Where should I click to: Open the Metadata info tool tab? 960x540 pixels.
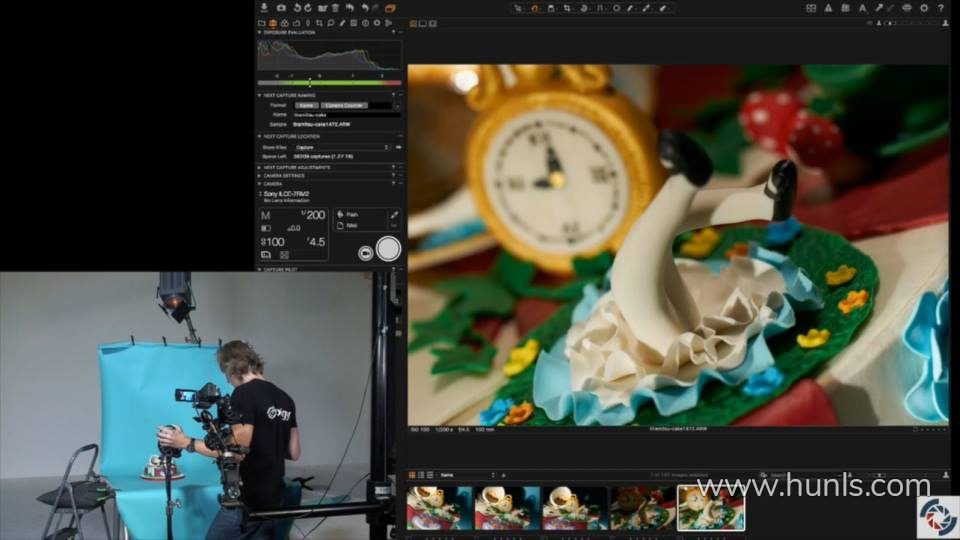(x=366, y=23)
